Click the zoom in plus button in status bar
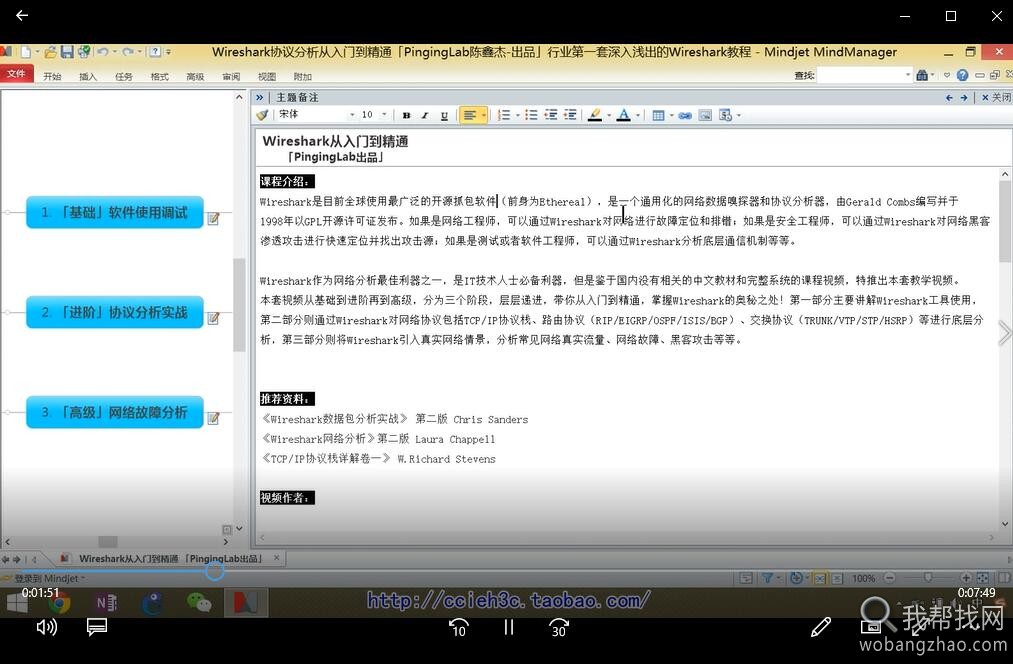 (966, 577)
